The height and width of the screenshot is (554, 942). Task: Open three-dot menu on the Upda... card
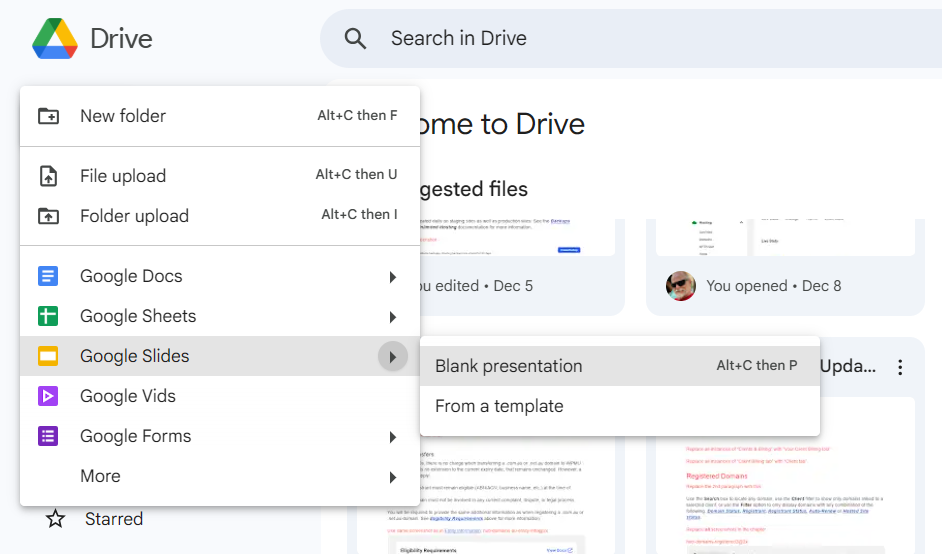click(x=900, y=367)
